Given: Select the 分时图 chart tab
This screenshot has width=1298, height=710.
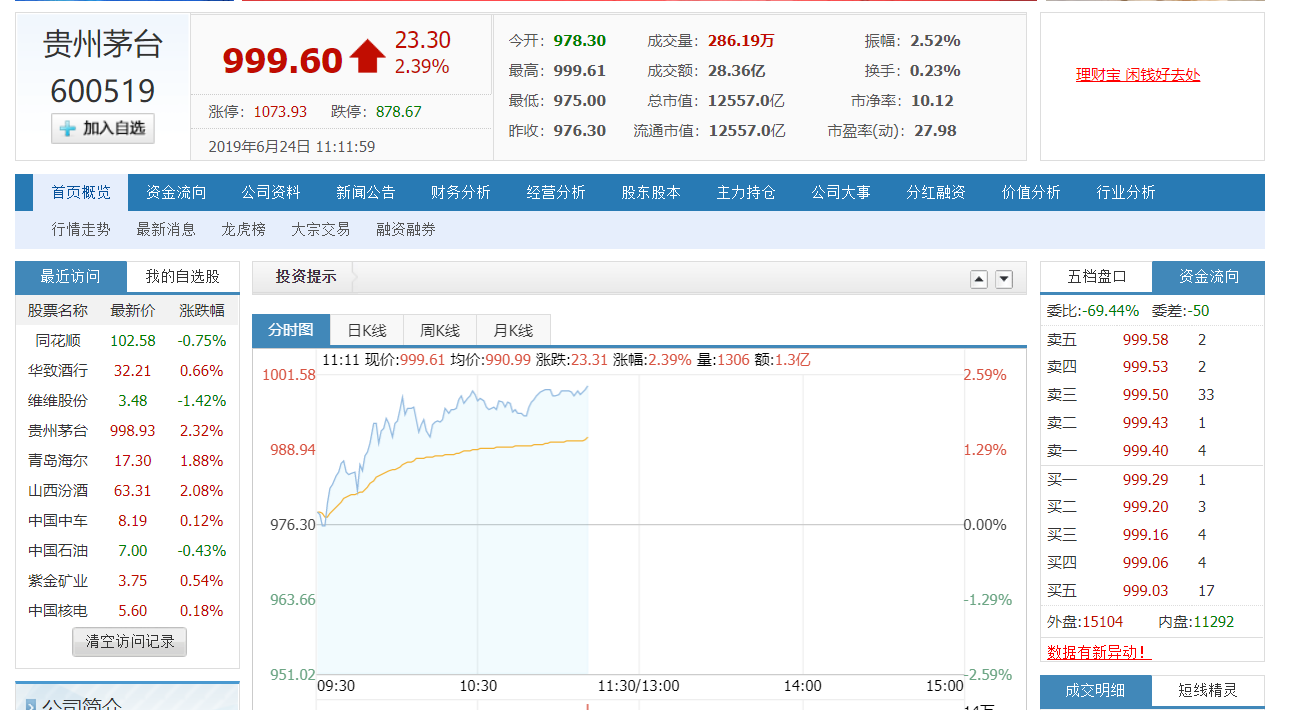Looking at the screenshot, I should point(291,330).
